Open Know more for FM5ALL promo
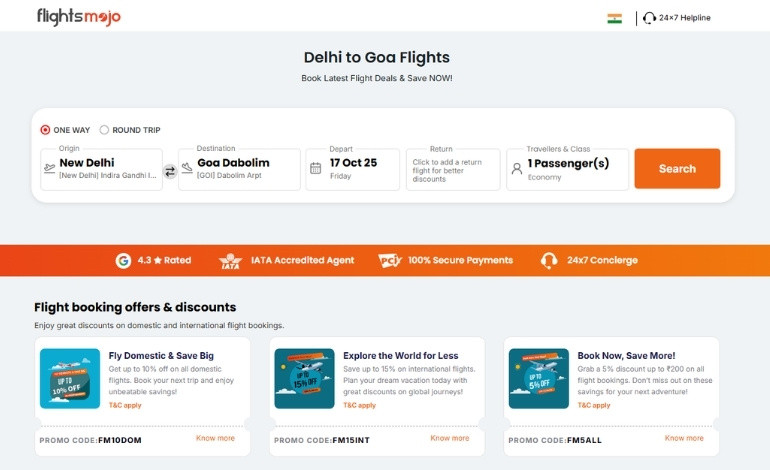 coord(684,438)
